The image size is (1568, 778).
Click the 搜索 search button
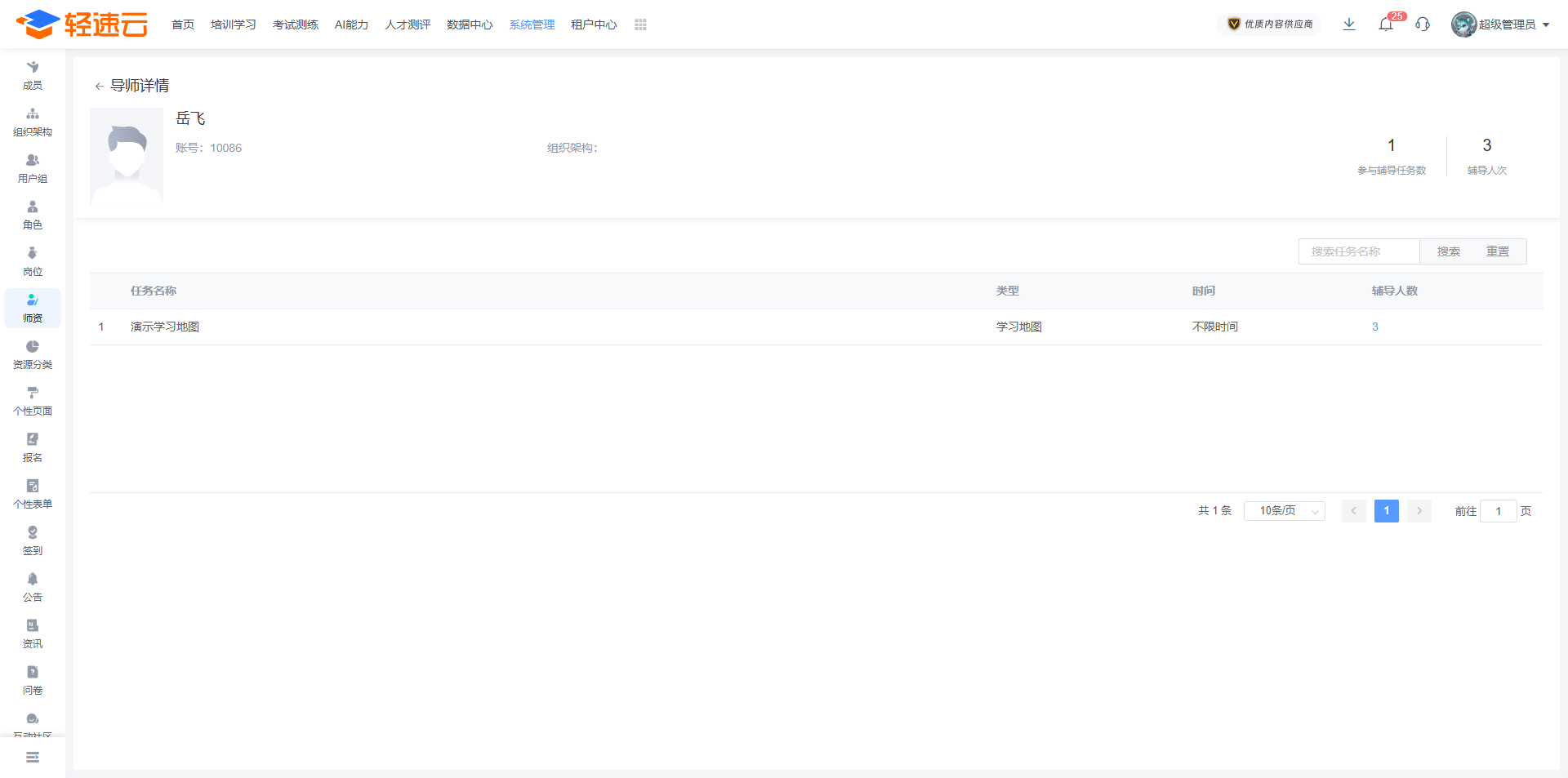1448,251
